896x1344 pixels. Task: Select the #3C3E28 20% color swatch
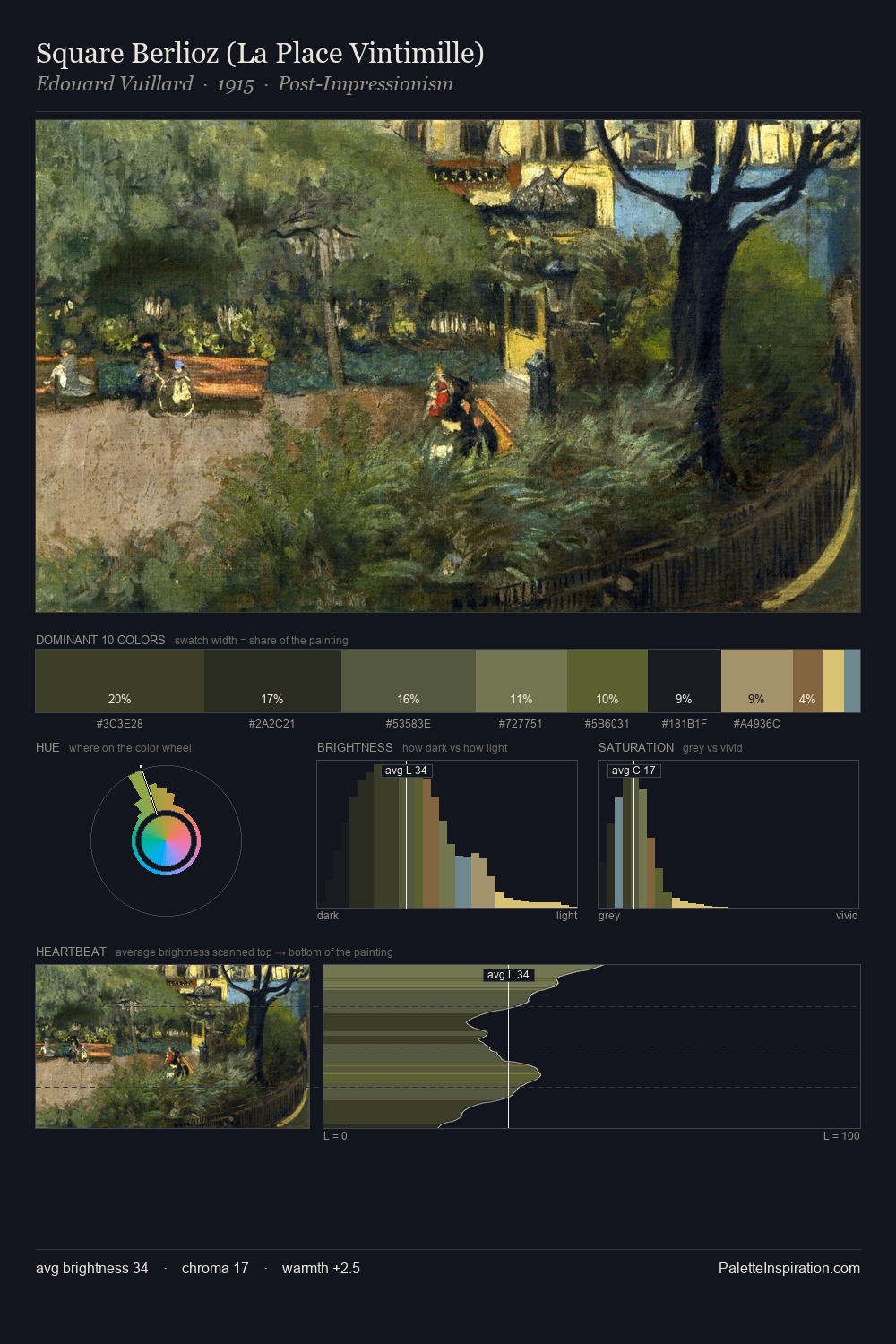[x=120, y=681]
